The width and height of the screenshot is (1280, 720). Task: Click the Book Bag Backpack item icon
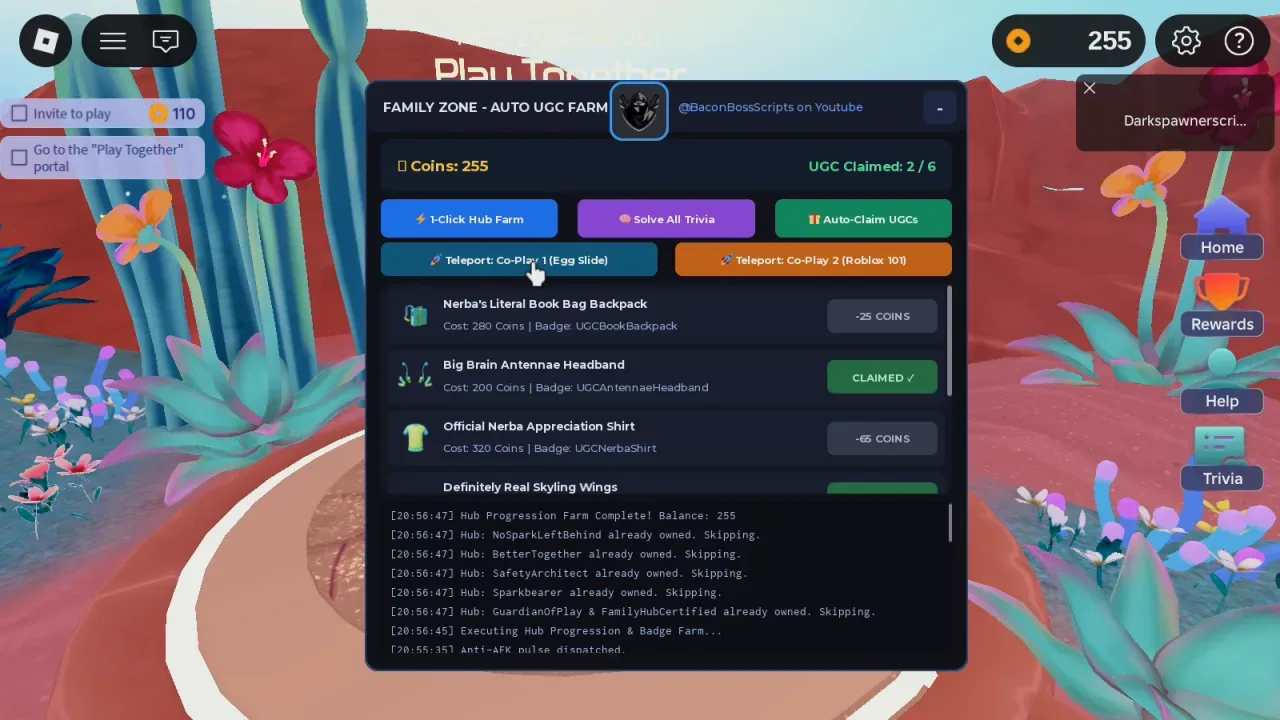(415, 315)
